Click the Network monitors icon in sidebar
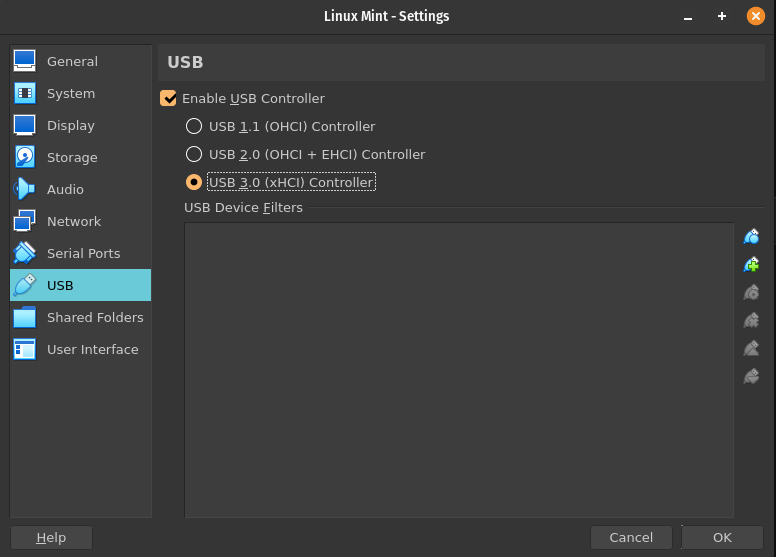 pos(24,221)
